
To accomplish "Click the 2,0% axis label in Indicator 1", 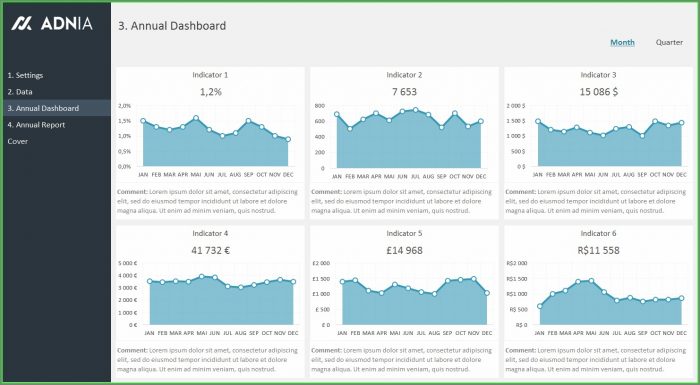I will click(125, 106).
